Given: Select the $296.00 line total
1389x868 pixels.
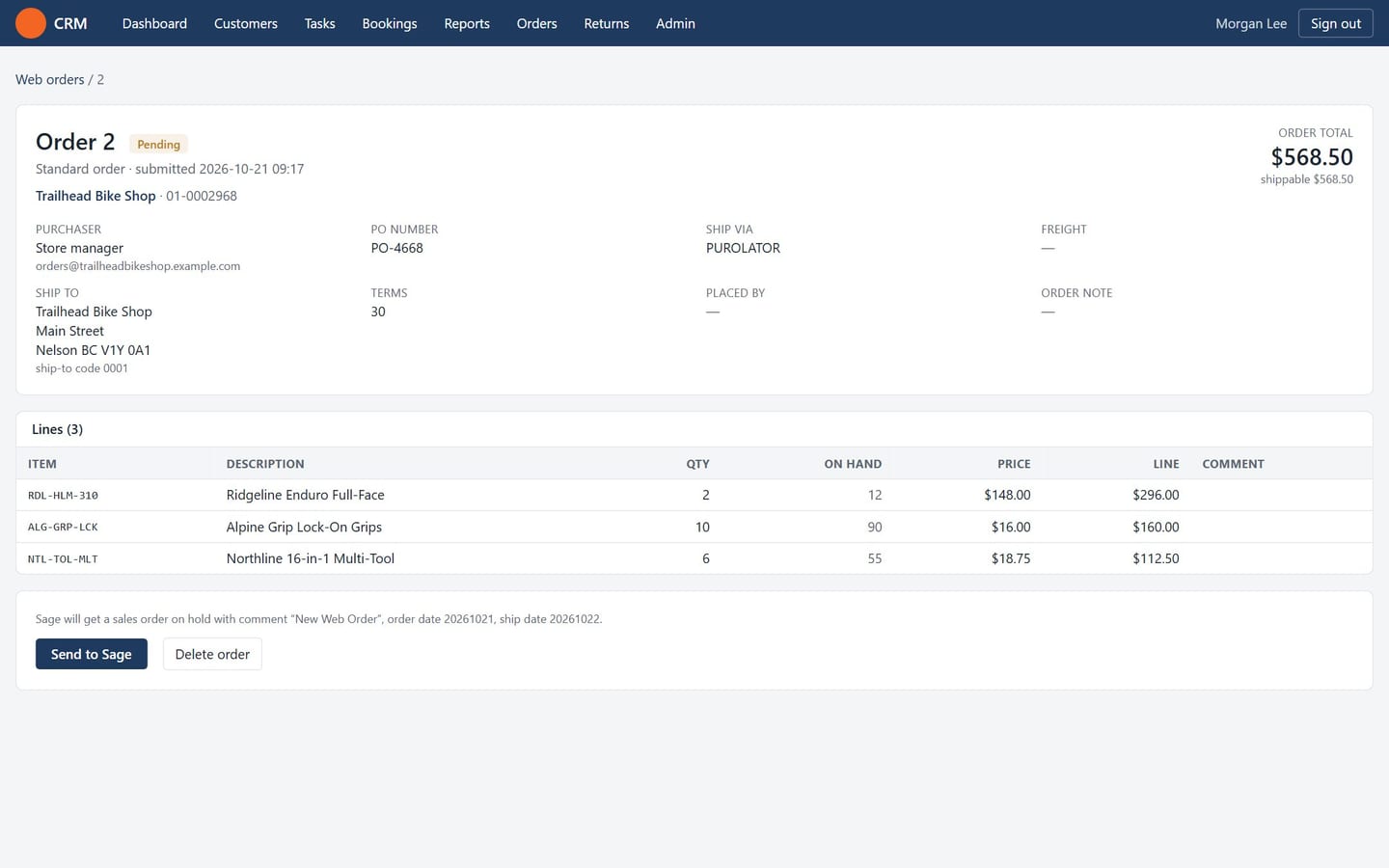Looking at the screenshot, I should pos(1156,495).
